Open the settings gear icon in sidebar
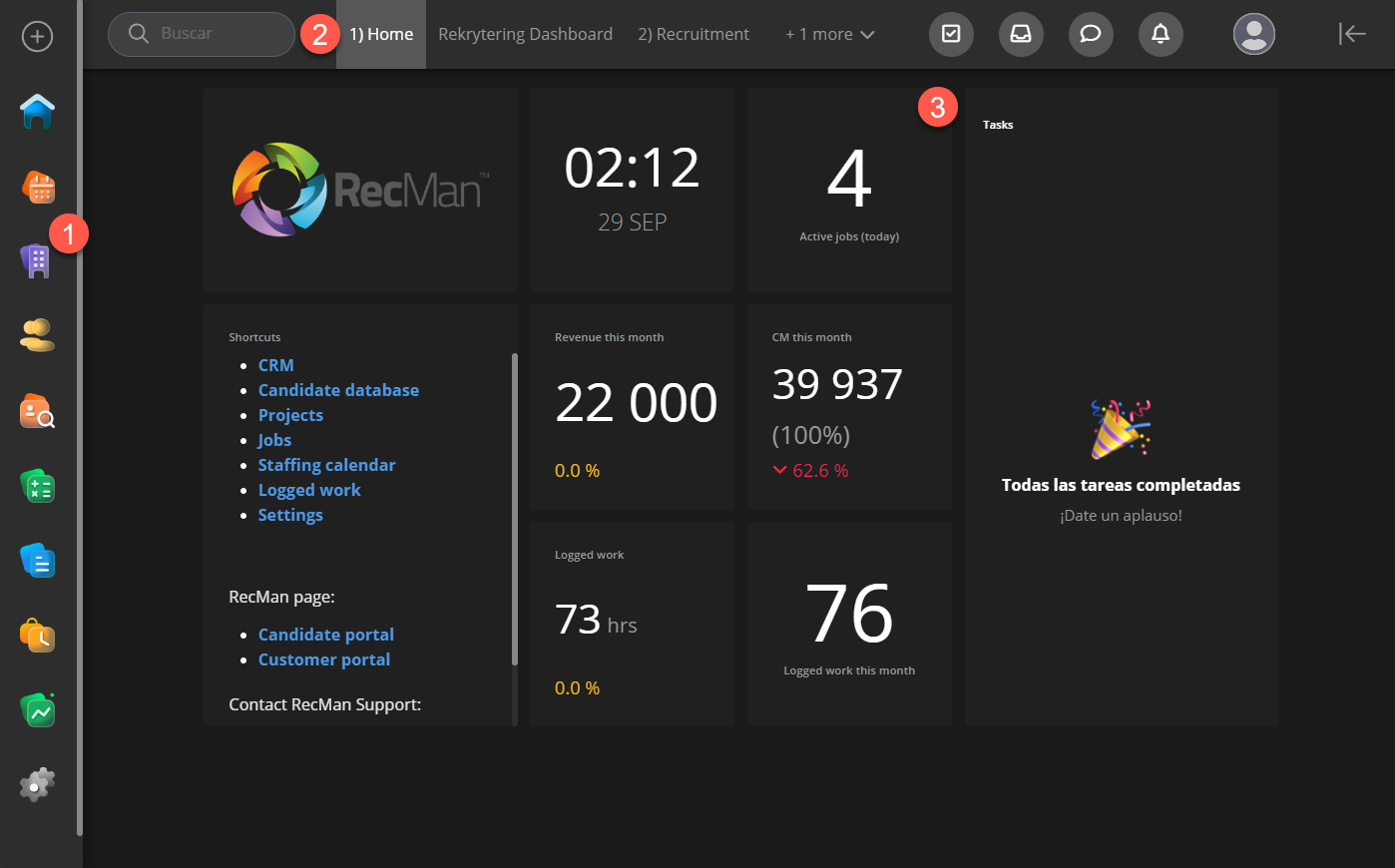 [x=37, y=785]
